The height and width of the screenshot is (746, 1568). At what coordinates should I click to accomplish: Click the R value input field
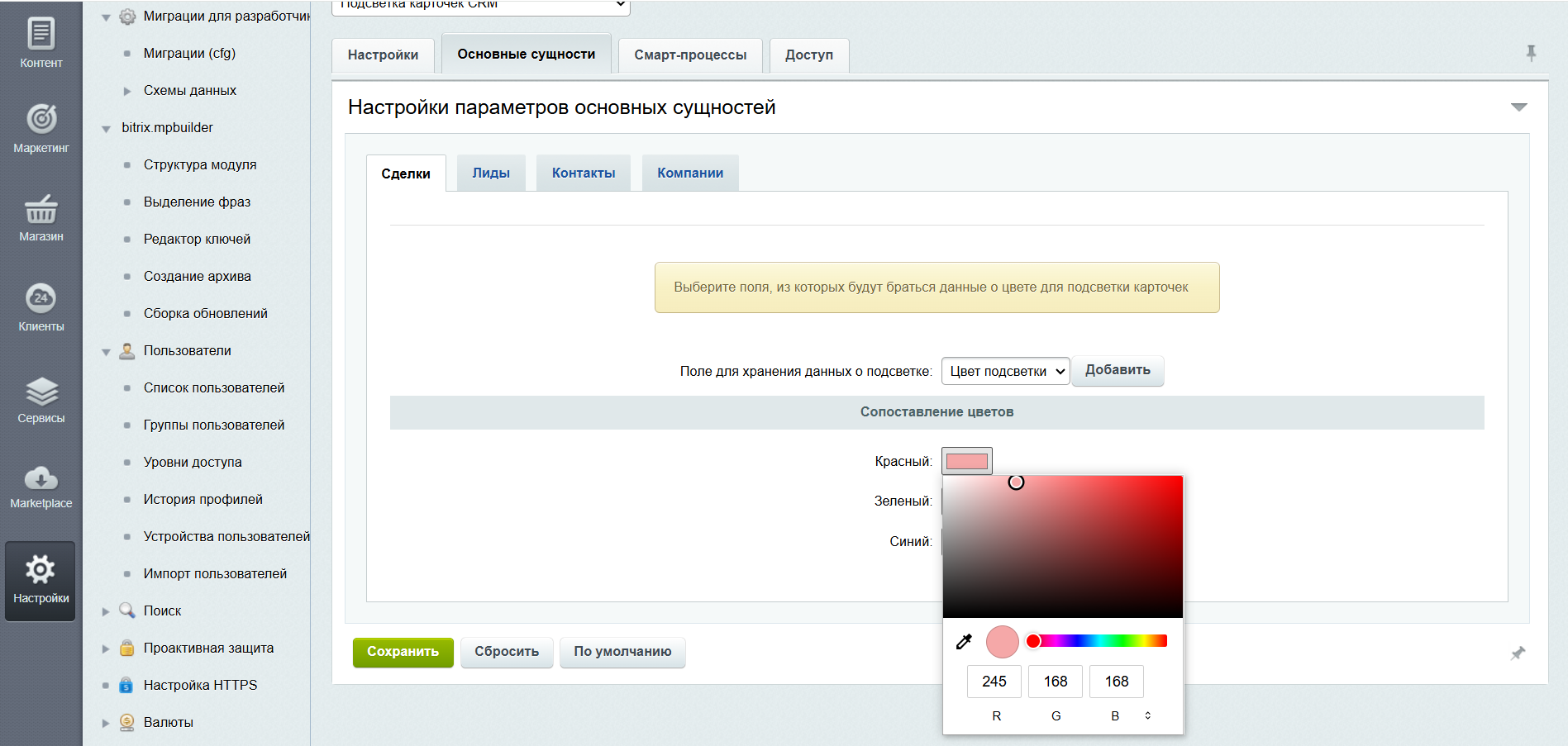point(994,682)
